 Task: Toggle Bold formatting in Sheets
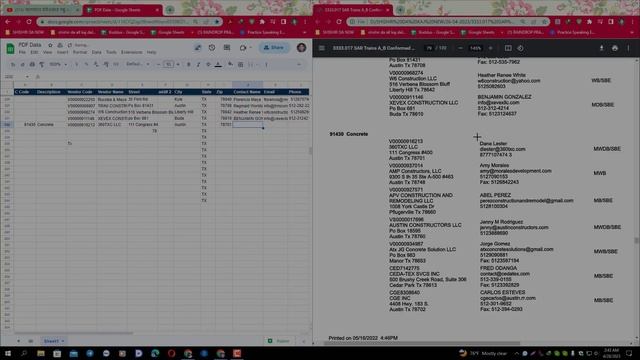click(189, 64)
